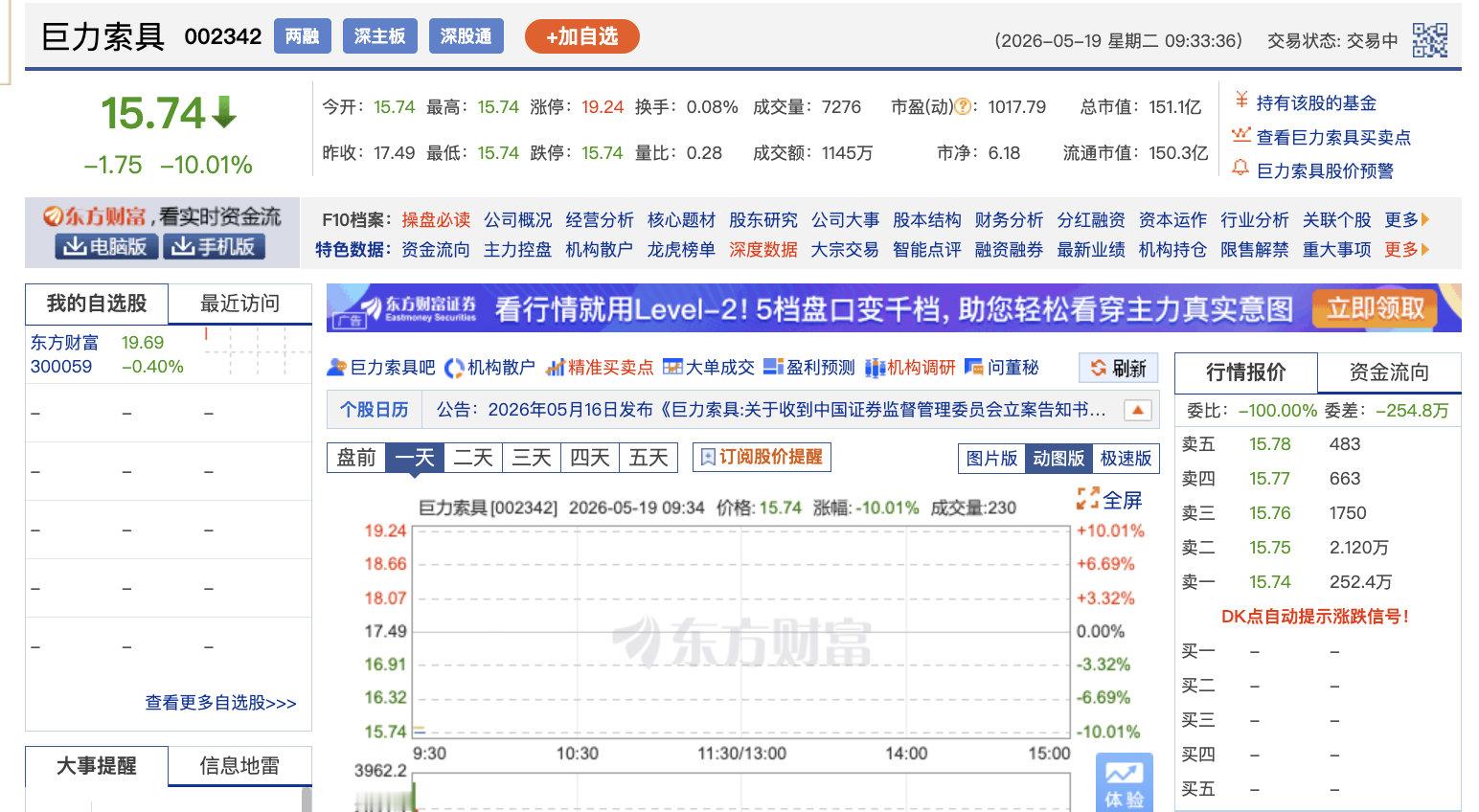This screenshot has height=812, width=1479.
Task: Expand 特色数据 更多 arrow
Action: pyautogui.click(x=1406, y=250)
